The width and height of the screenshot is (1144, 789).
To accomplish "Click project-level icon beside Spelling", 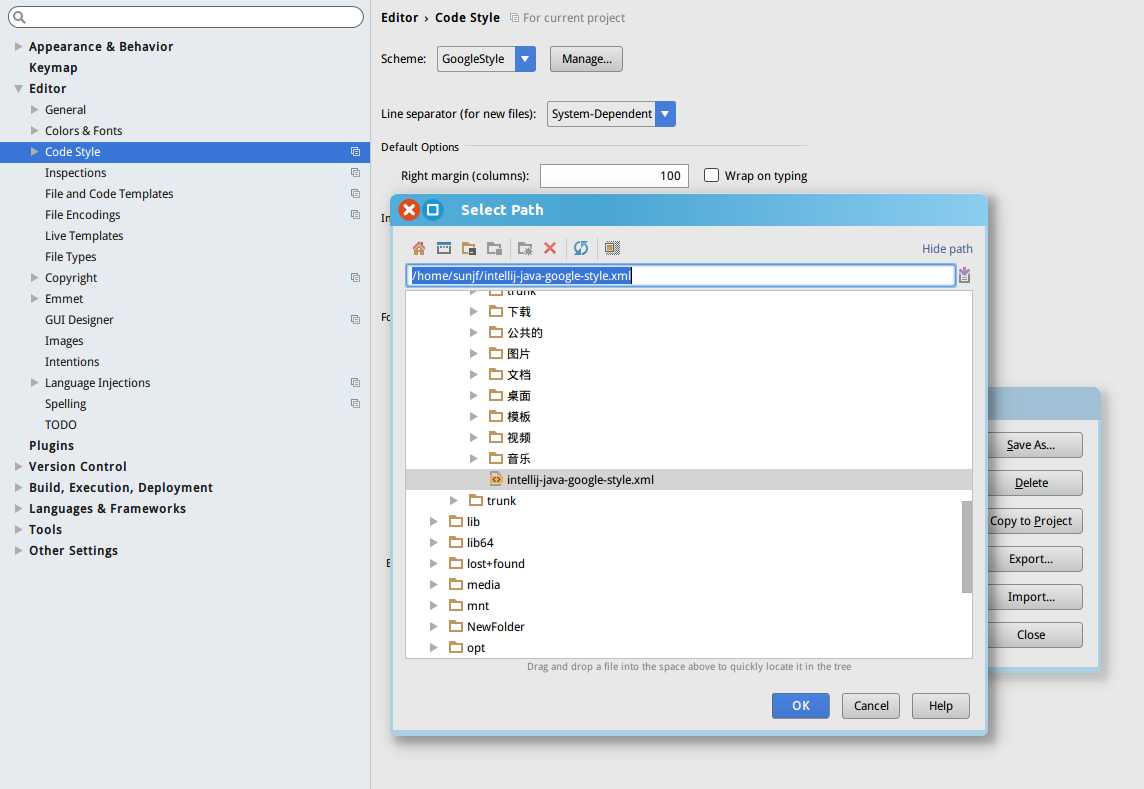I will (355, 404).
